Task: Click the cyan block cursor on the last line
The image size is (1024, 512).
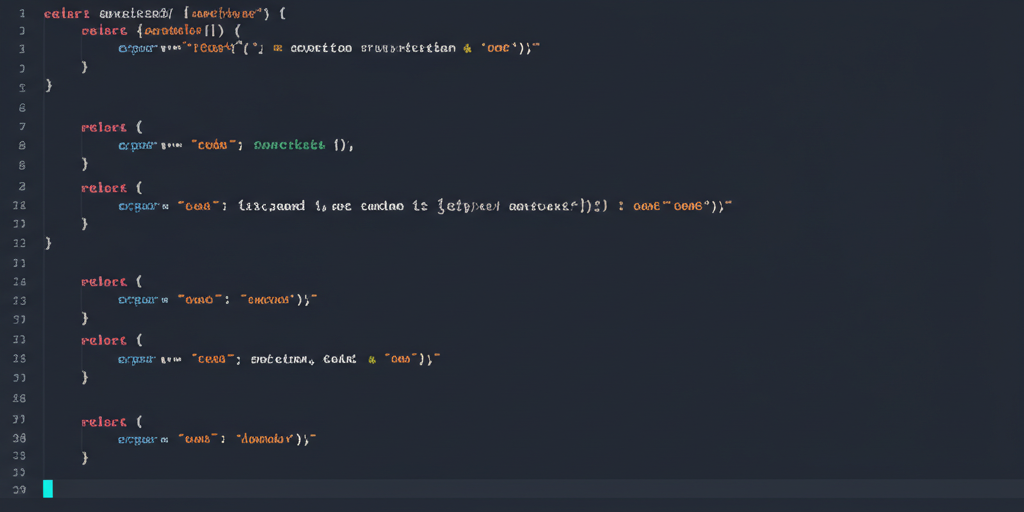Action: tap(48, 488)
